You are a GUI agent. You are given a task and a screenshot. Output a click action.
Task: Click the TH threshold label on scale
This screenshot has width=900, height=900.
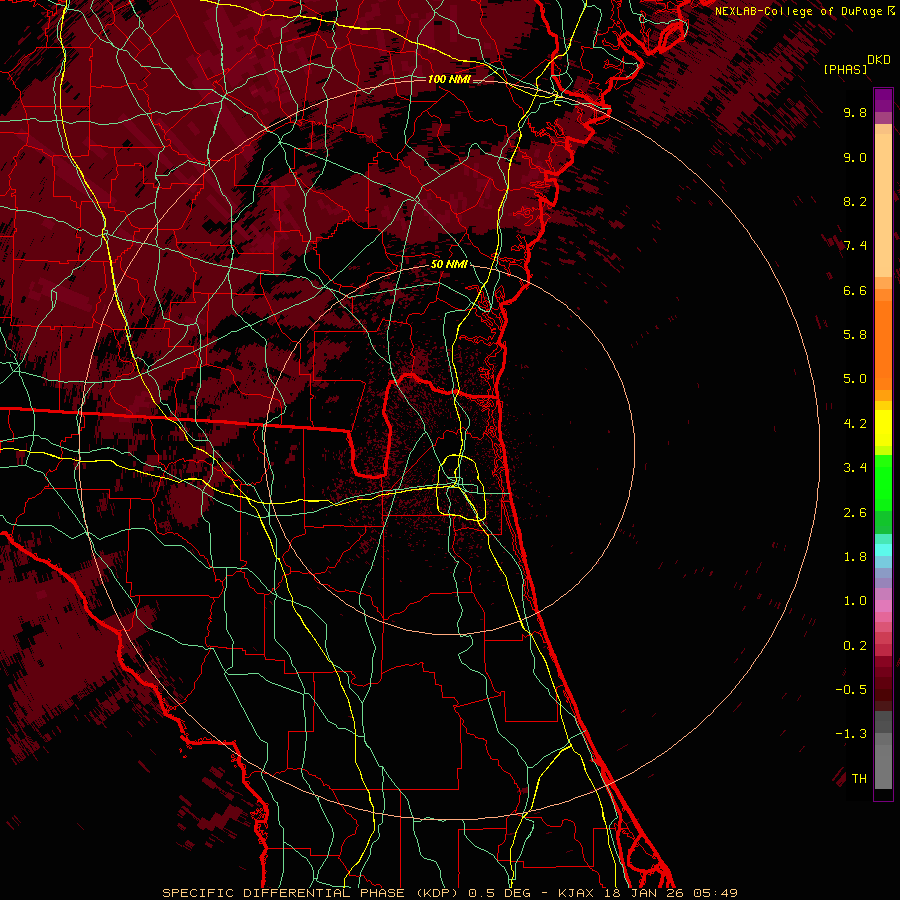click(x=859, y=778)
